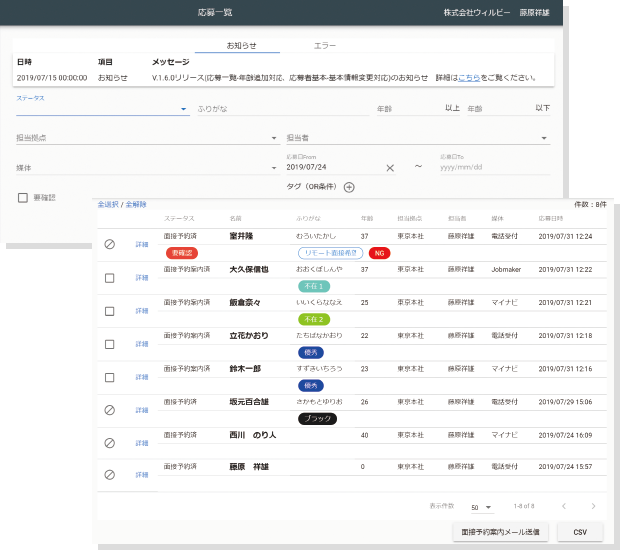Select the checkbox for 立花かおり
The image size is (620, 550).
[110, 344]
